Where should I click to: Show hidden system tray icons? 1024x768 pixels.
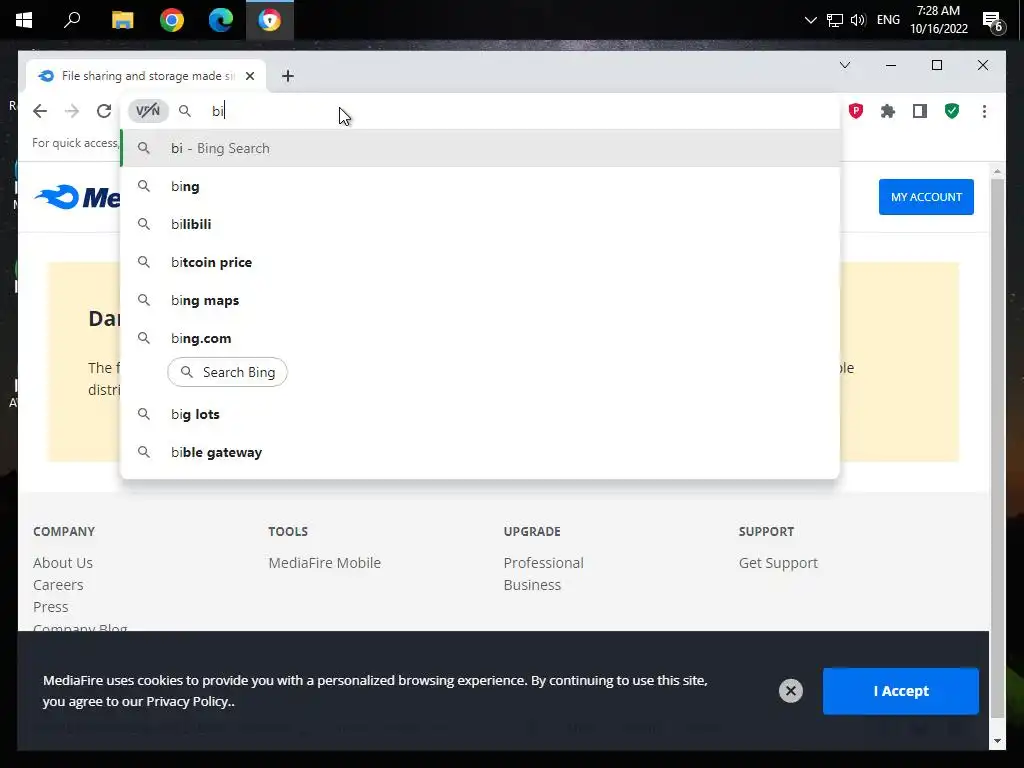[810, 20]
